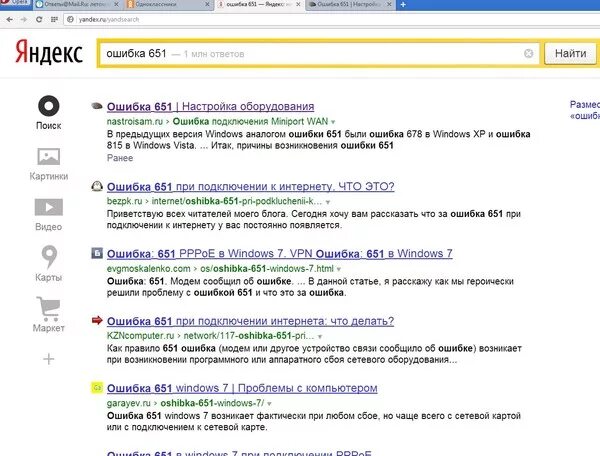Image resolution: width=600 pixels, height=456 pixels.
Task: Open a new tab with plus button
Action: [x=403, y=5]
